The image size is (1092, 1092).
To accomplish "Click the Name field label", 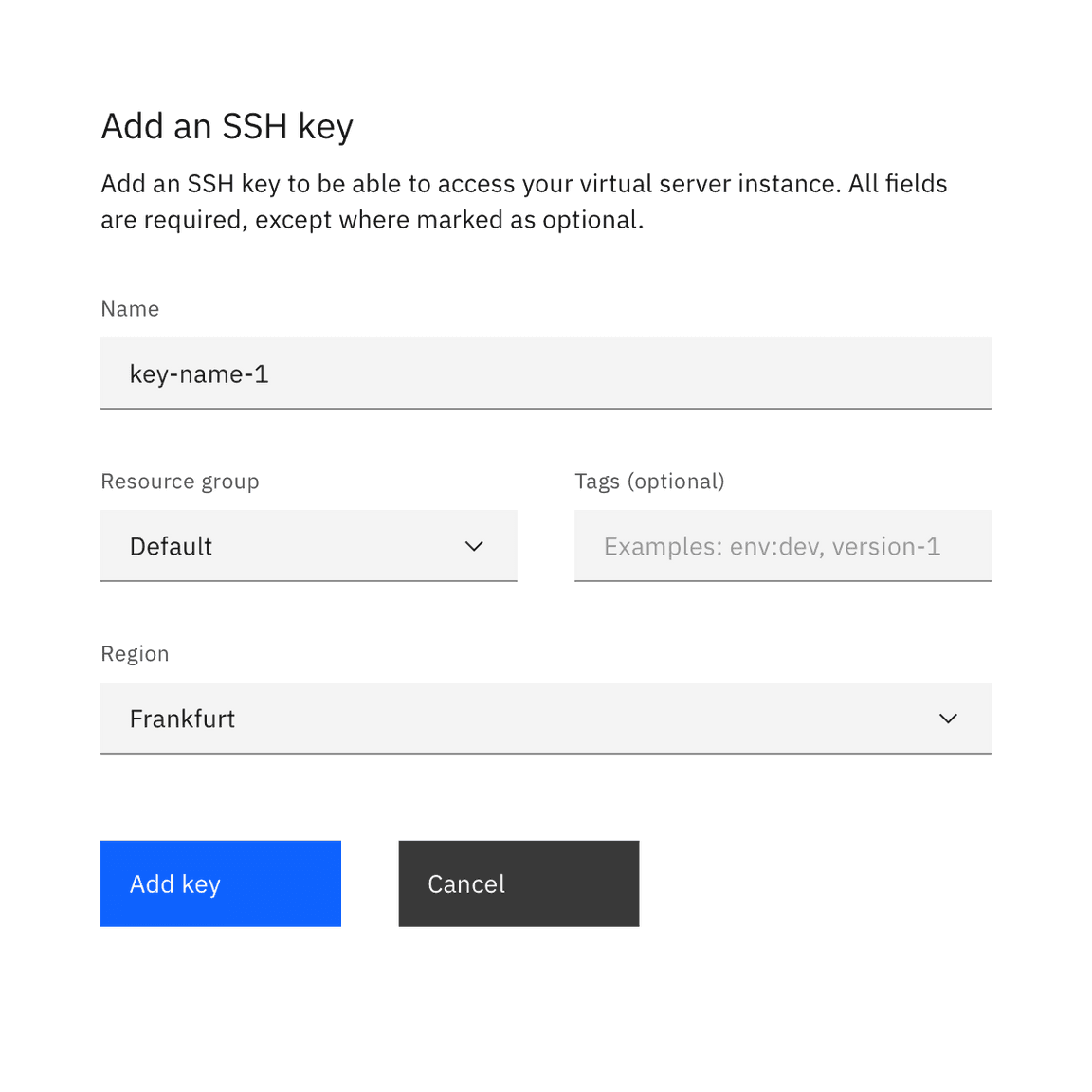I will coord(130,308).
